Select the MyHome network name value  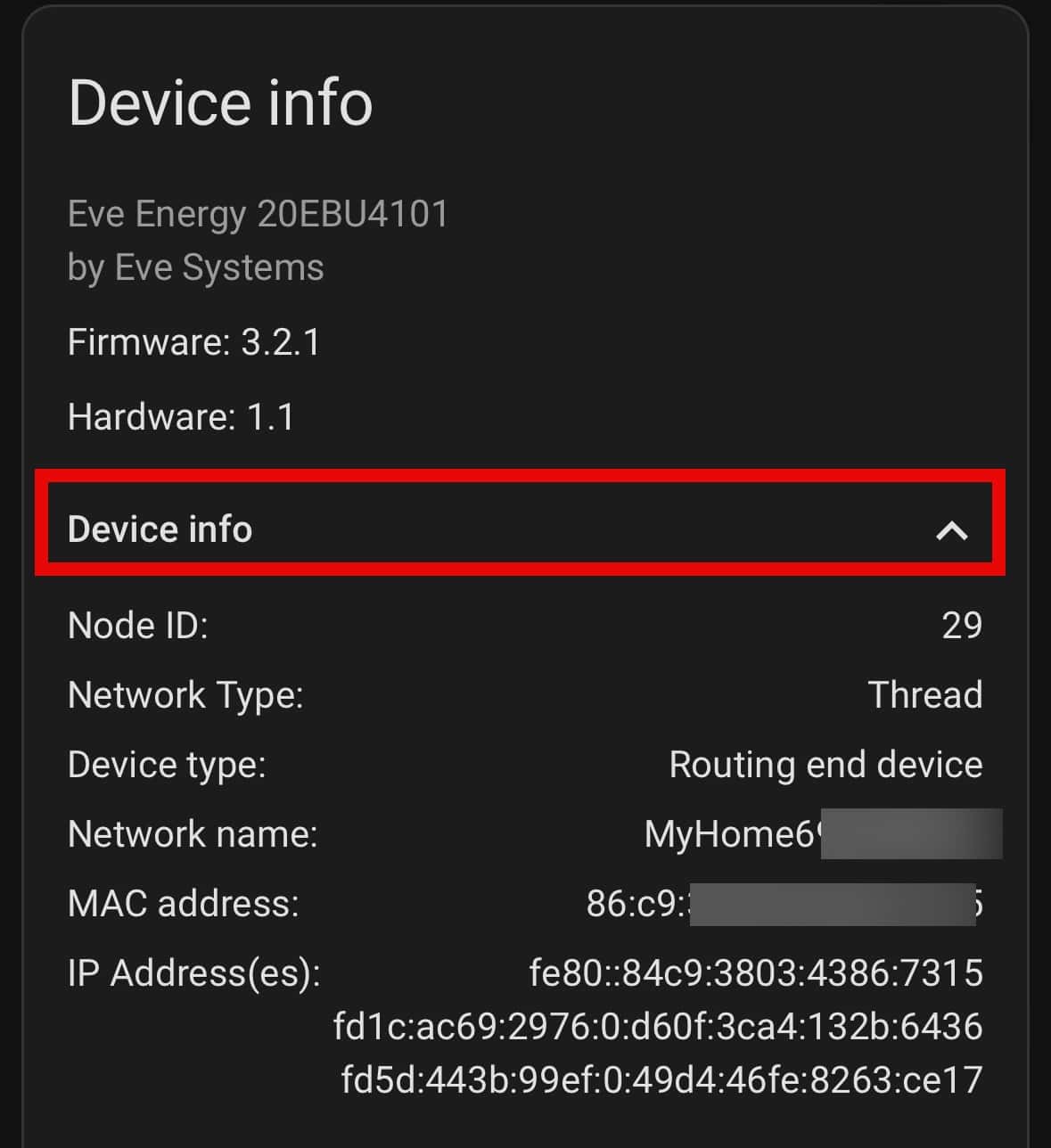823,834
